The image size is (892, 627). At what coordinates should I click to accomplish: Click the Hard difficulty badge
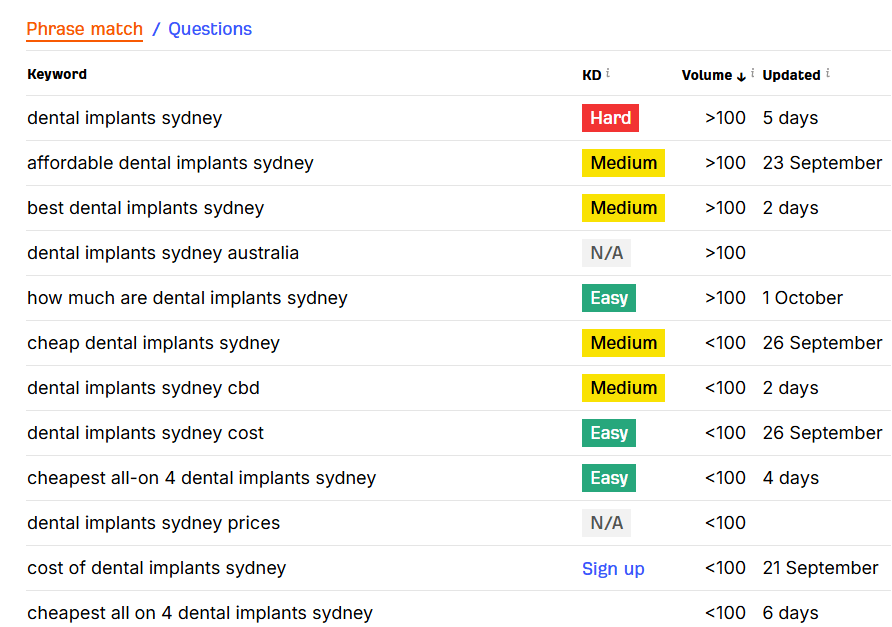(x=610, y=118)
